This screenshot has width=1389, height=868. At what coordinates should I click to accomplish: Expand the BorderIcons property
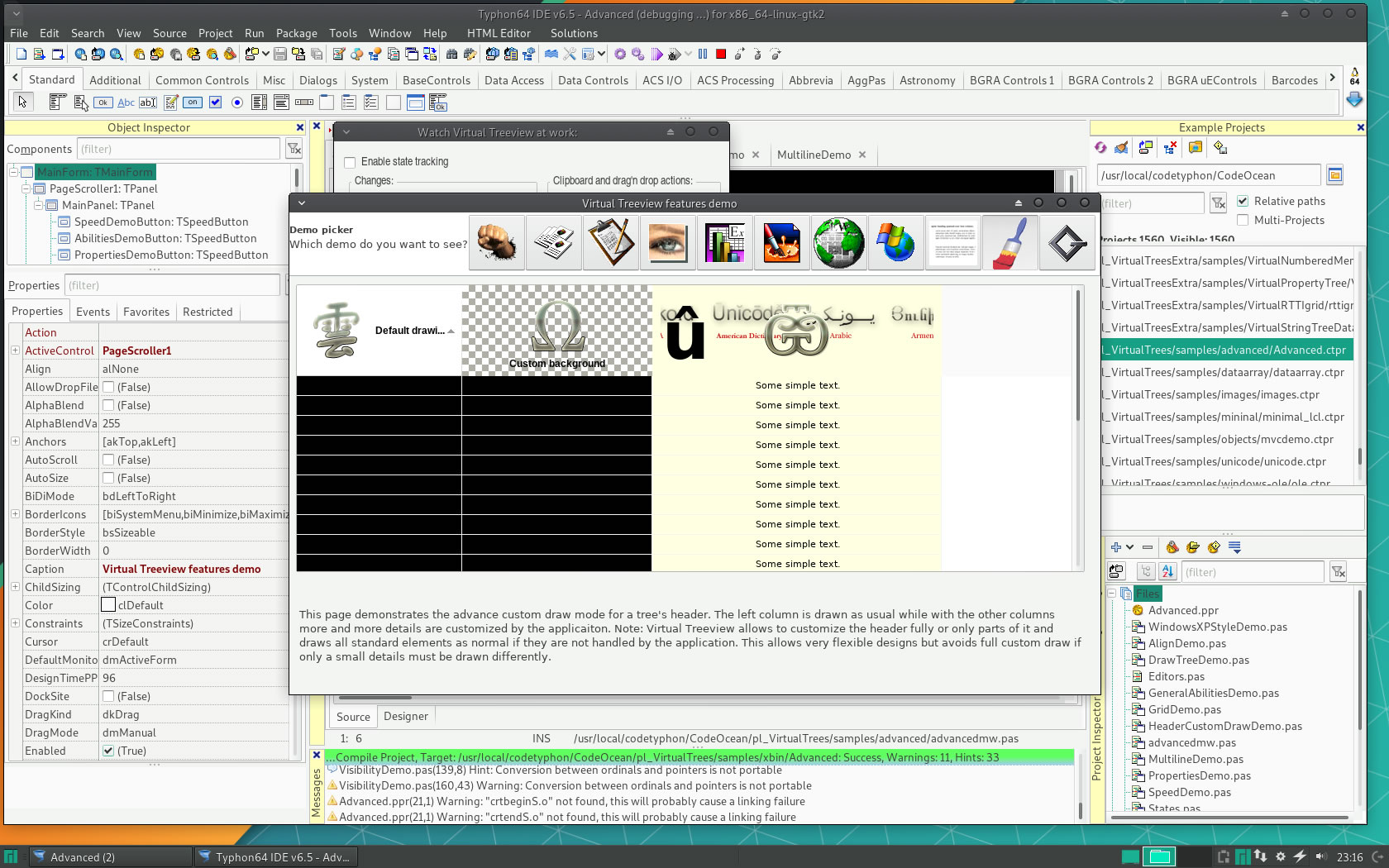point(15,514)
